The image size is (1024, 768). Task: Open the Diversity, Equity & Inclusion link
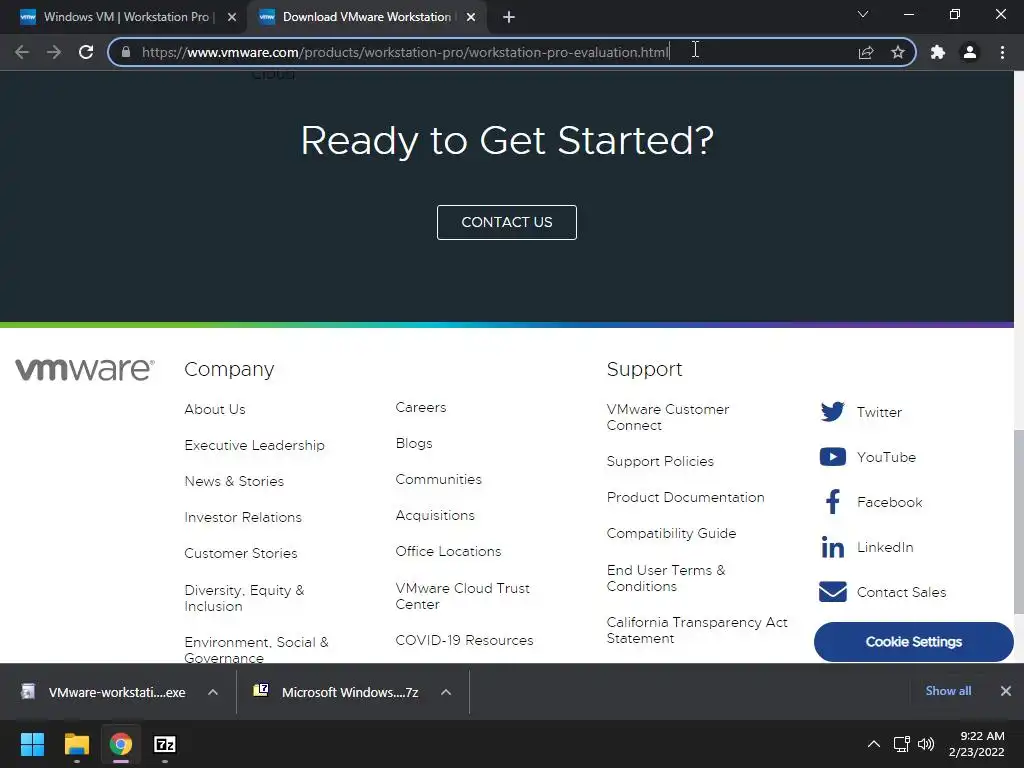click(244, 598)
